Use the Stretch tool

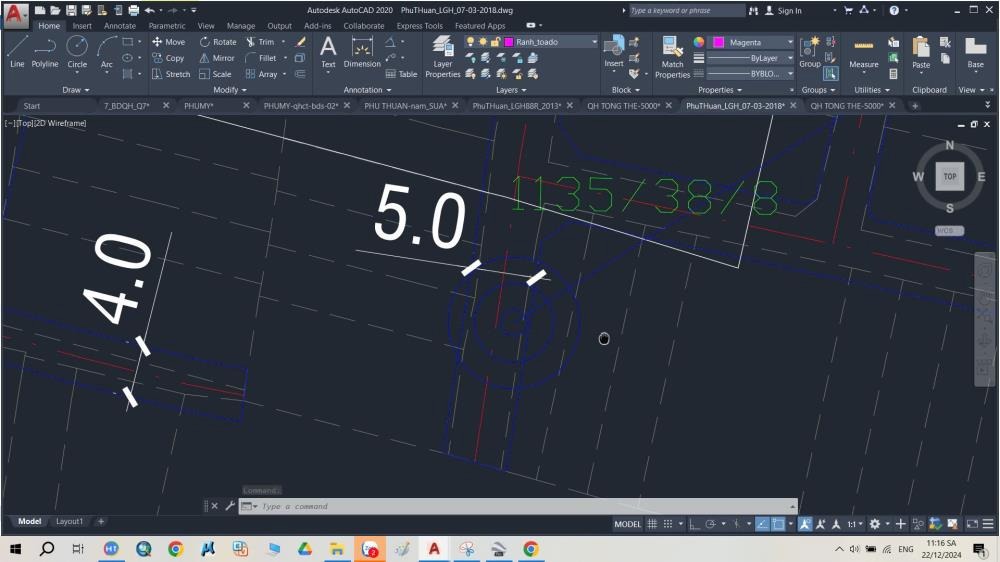[x=171, y=74]
